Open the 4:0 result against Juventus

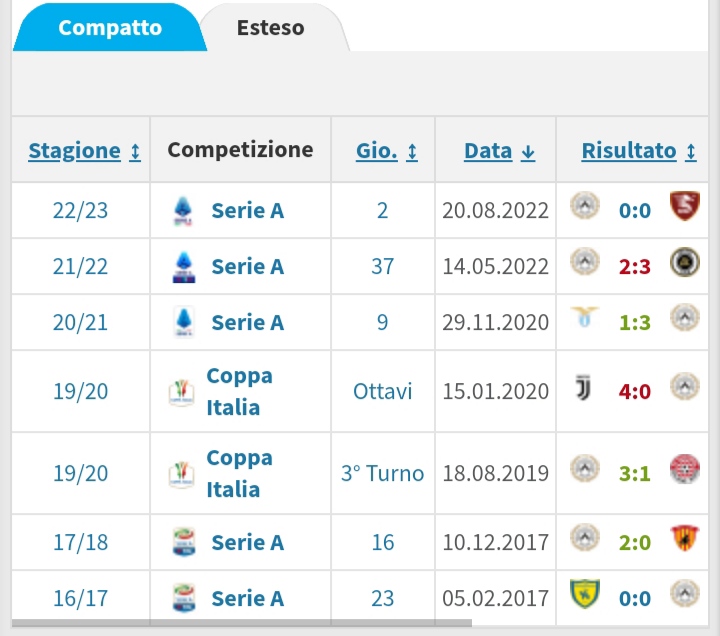[x=635, y=391]
